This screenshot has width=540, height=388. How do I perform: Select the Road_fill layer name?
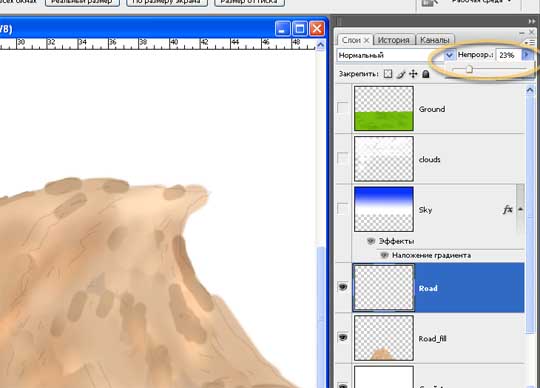click(433, 339)
